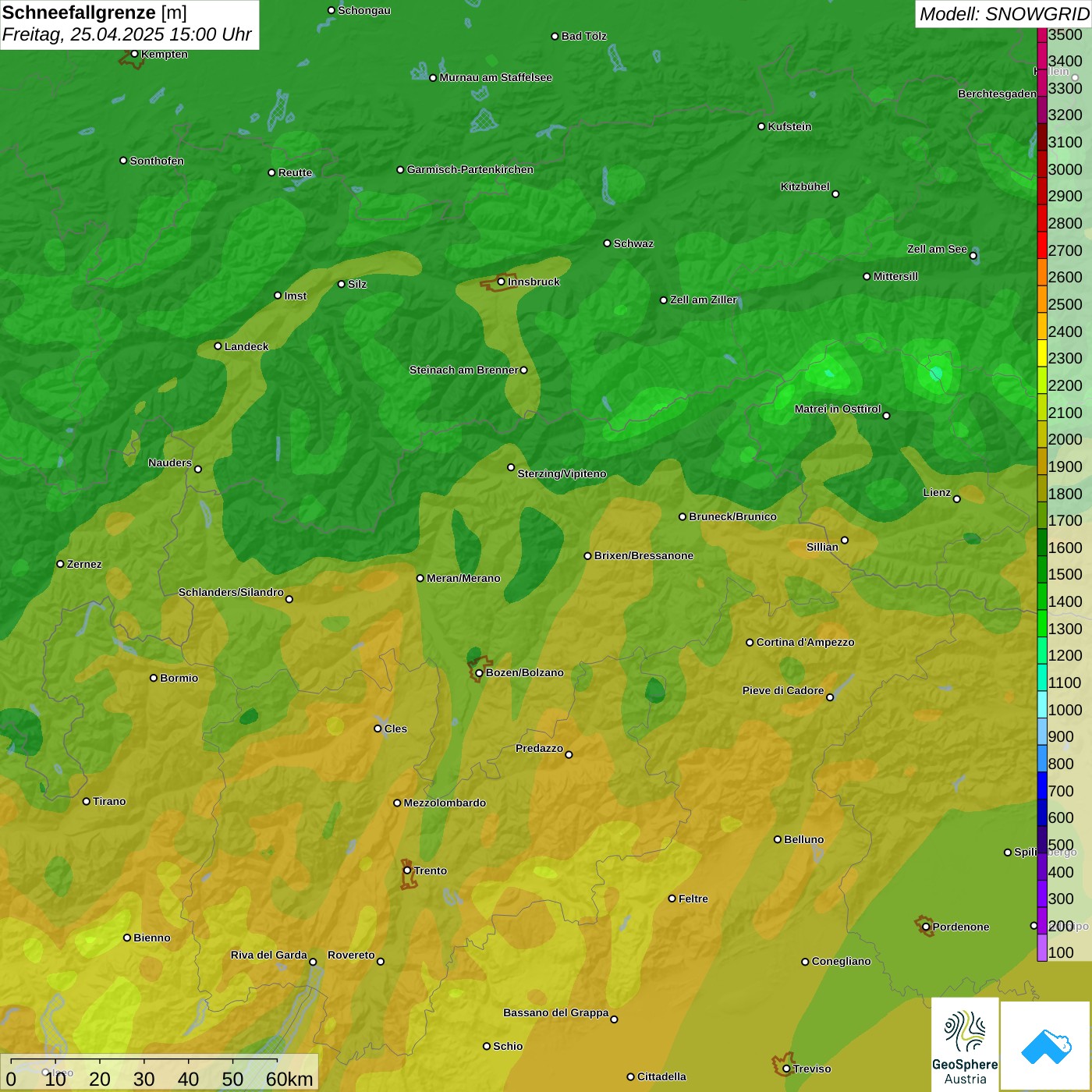Click the Kufstein location dot
This screenshot has width=1092, height=1092.
(x=761, y=126)
